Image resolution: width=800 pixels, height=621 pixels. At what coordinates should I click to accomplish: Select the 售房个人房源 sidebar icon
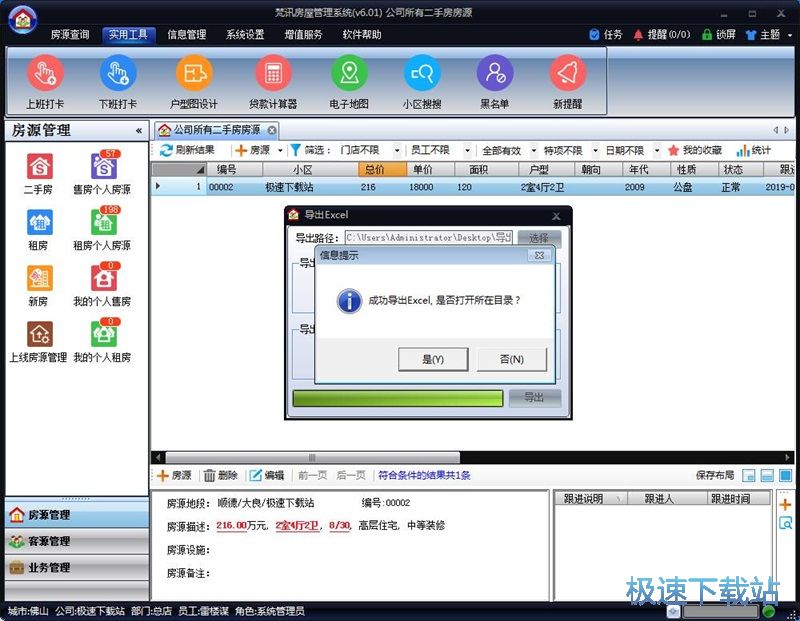click(104, 165)
